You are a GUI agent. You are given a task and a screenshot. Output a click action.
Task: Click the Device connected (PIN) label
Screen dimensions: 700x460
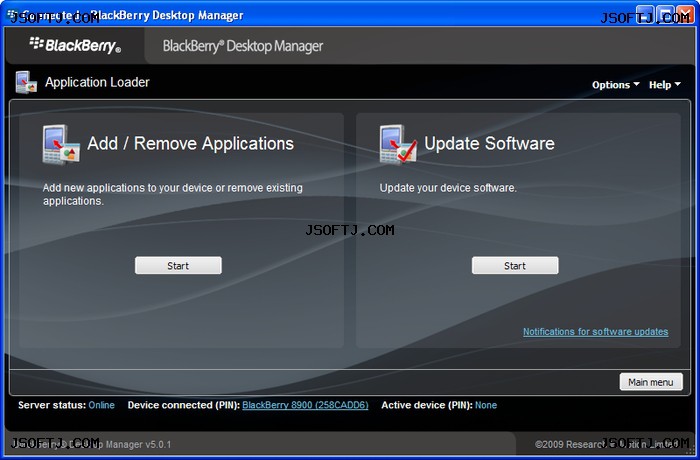tap(184, 405)
